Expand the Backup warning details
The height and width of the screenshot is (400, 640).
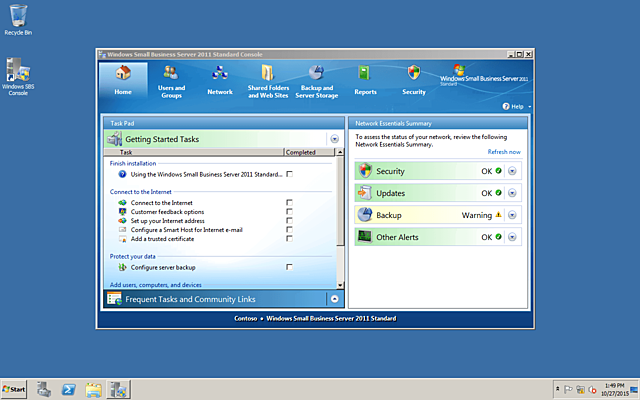click(x=512, y=215)
